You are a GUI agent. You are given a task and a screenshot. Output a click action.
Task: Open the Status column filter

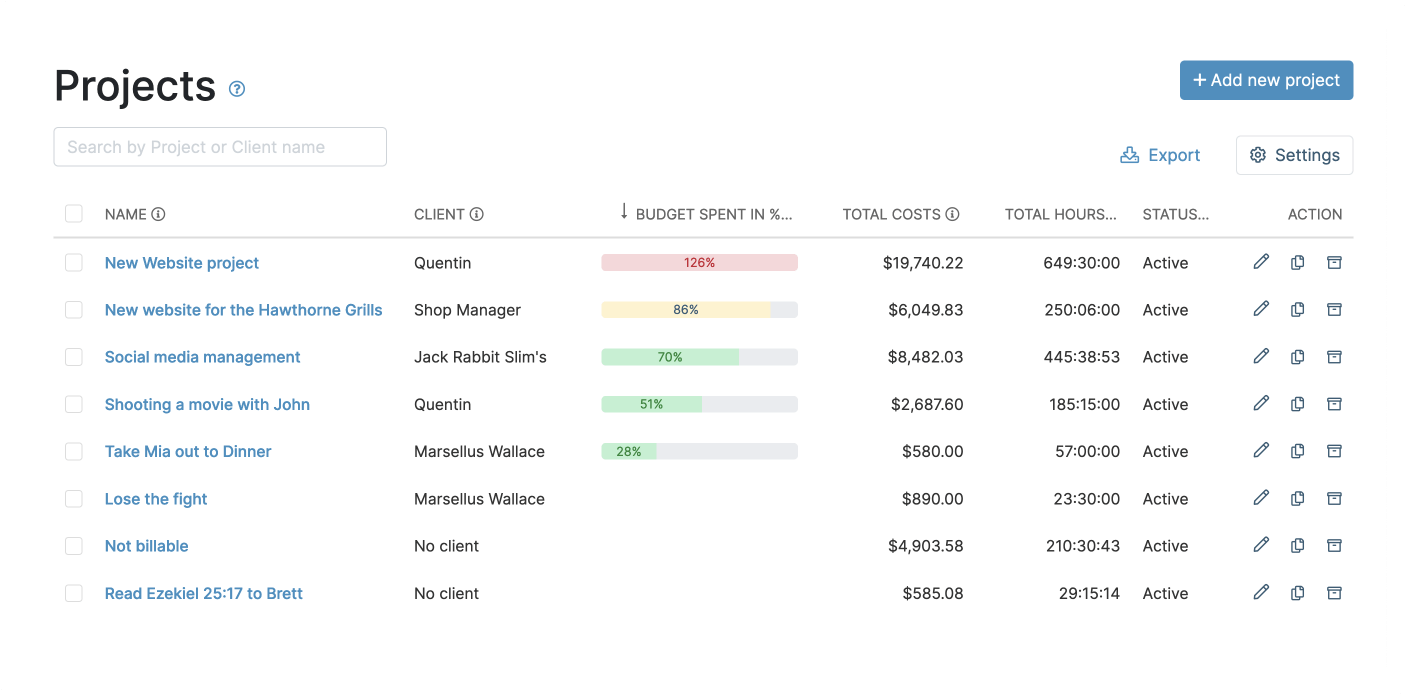point(1175,213)
